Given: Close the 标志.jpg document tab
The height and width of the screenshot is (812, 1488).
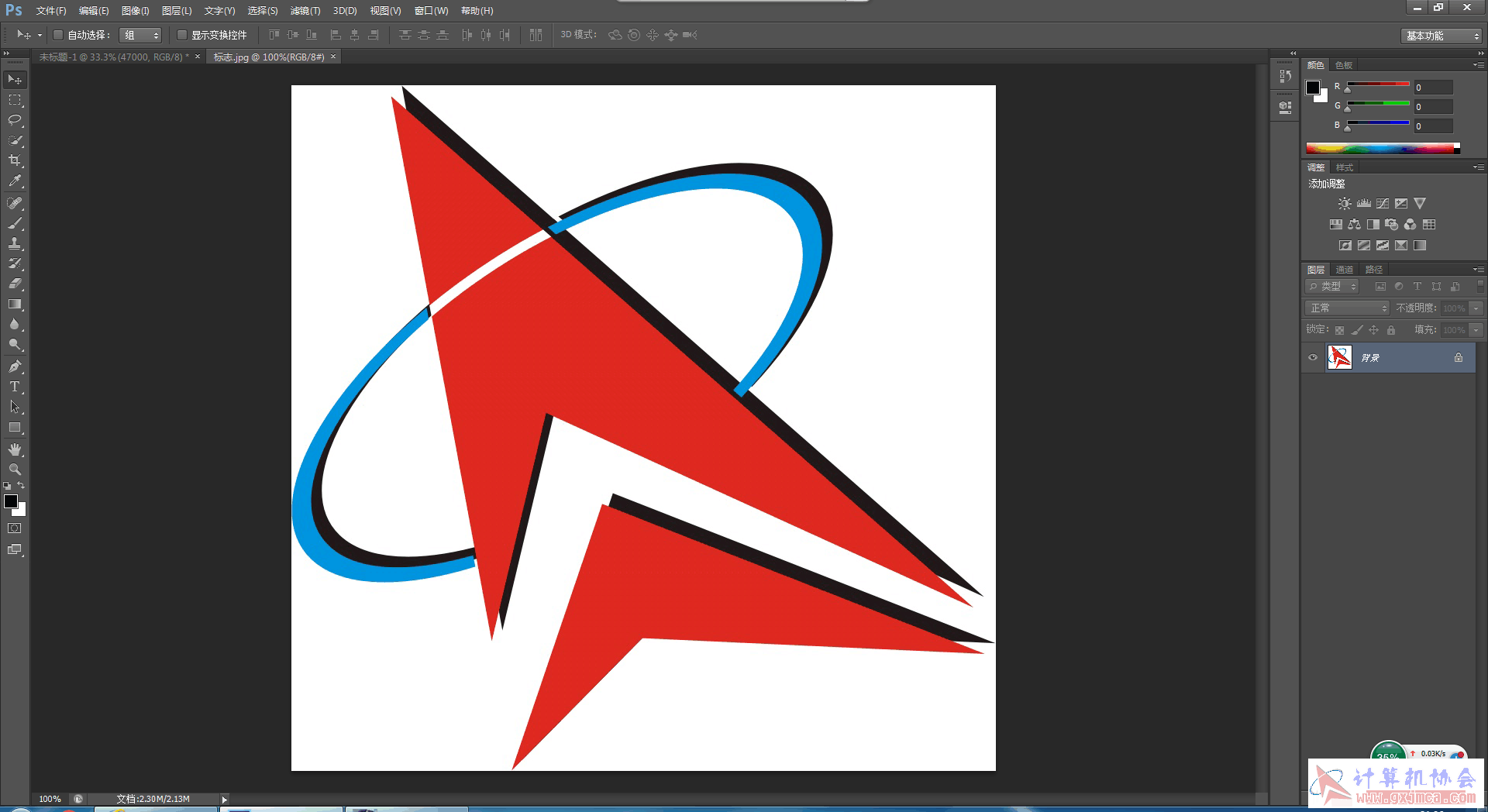Looking at the screenshot, I should 333,57.
